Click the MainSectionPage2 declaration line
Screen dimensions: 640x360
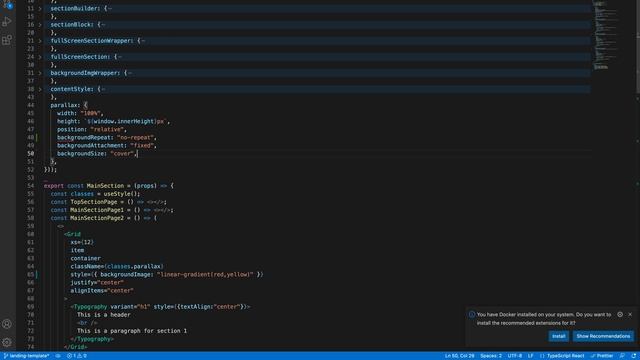pyautogui.click(x=104, y=218)
